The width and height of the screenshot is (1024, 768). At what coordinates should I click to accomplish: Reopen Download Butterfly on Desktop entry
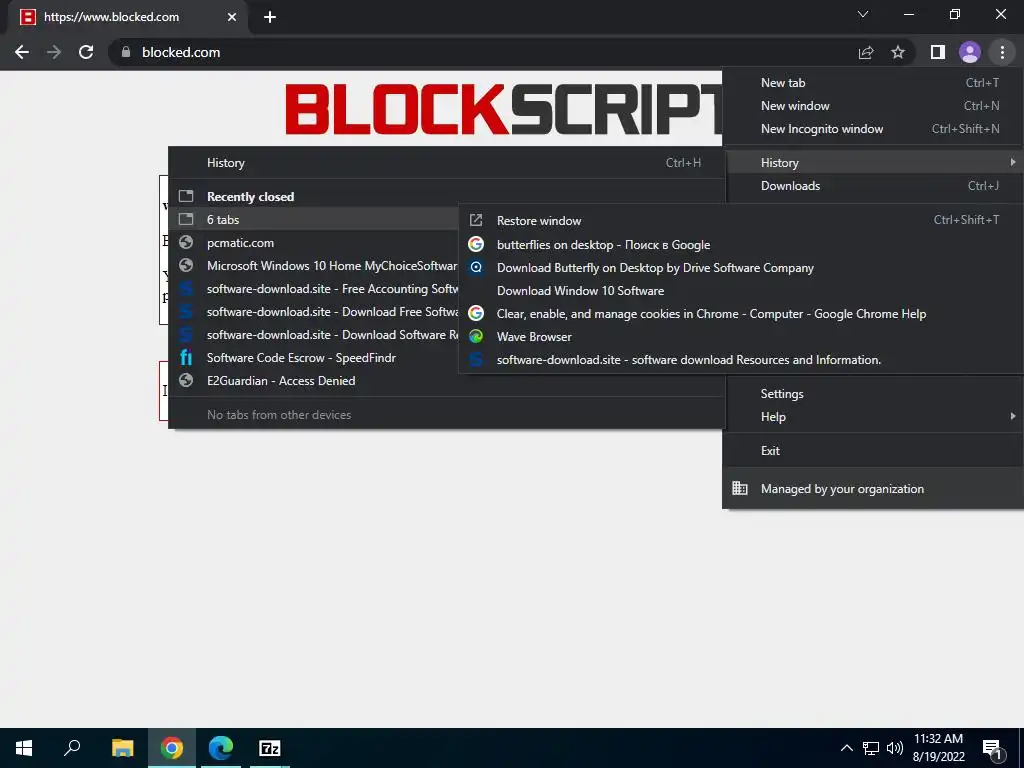pos(741,268)
